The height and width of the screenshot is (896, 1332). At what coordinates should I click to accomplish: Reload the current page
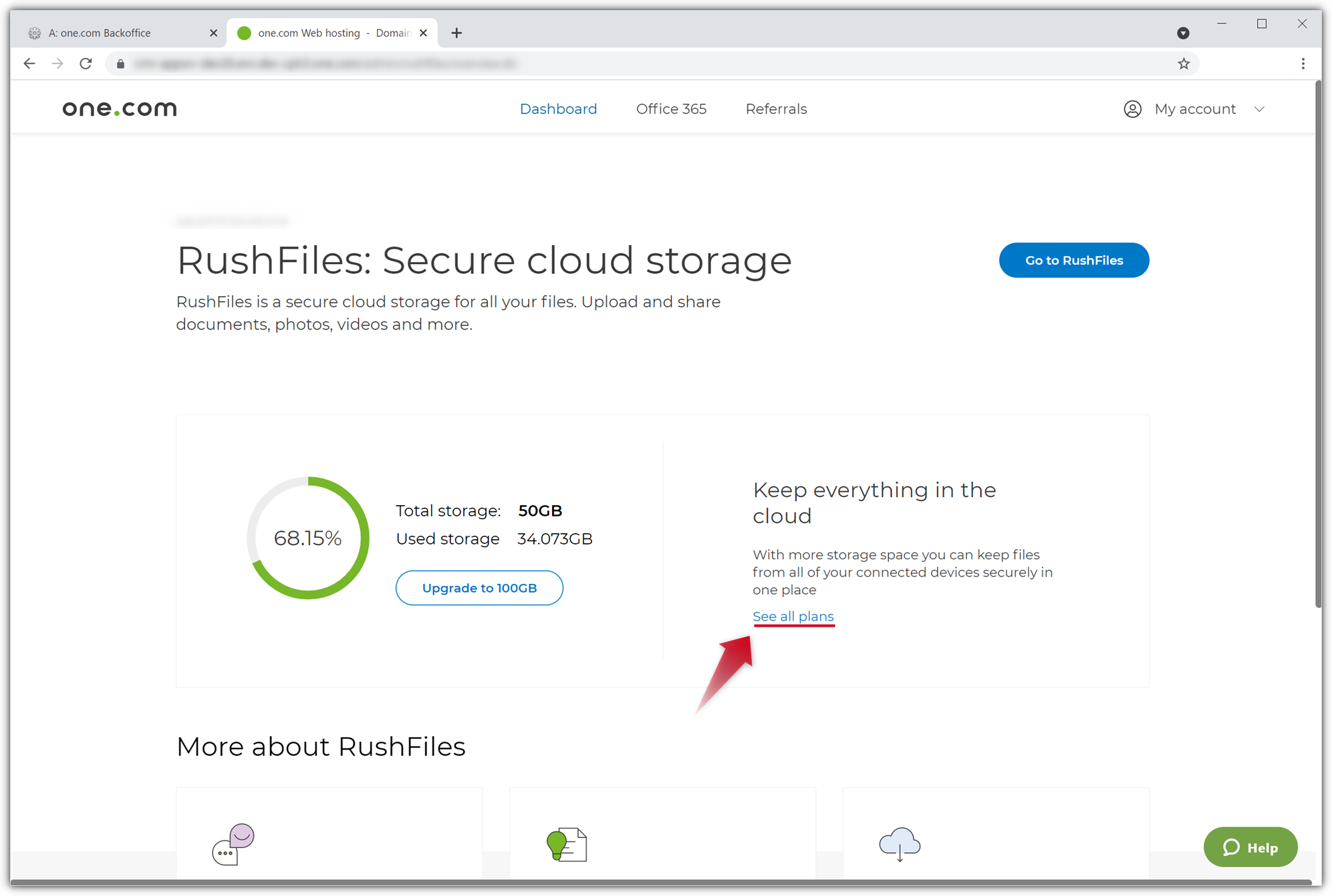pyautogui.click(x=86, y=63)
